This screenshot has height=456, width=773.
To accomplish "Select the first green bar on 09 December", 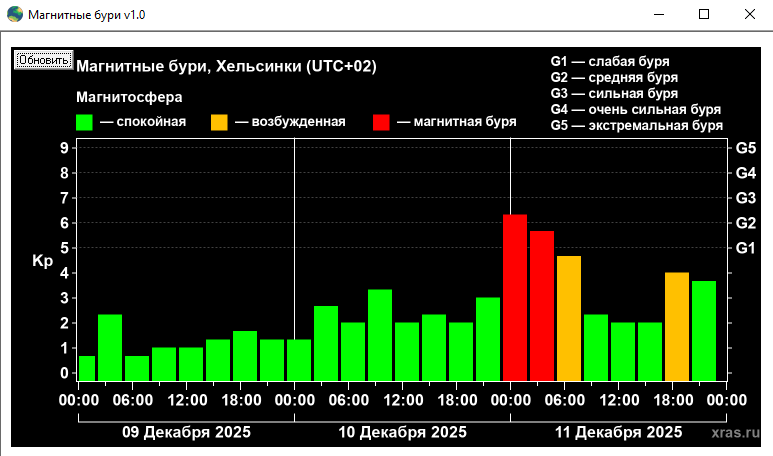I will pyautogui.click(x=87, y=368).
